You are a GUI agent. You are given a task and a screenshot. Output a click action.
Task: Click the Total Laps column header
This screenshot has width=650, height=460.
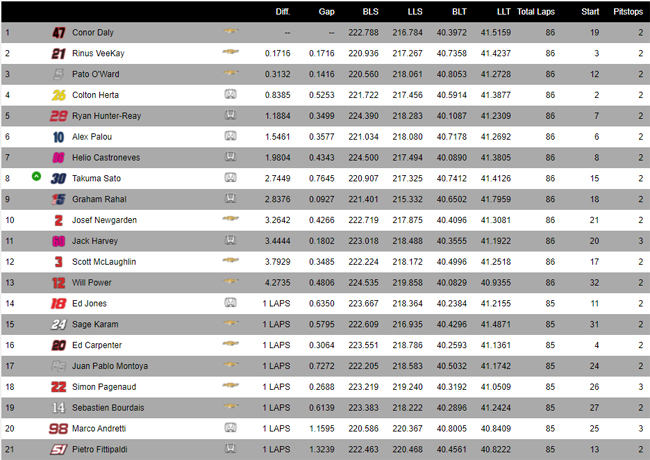tap(536, 12)
